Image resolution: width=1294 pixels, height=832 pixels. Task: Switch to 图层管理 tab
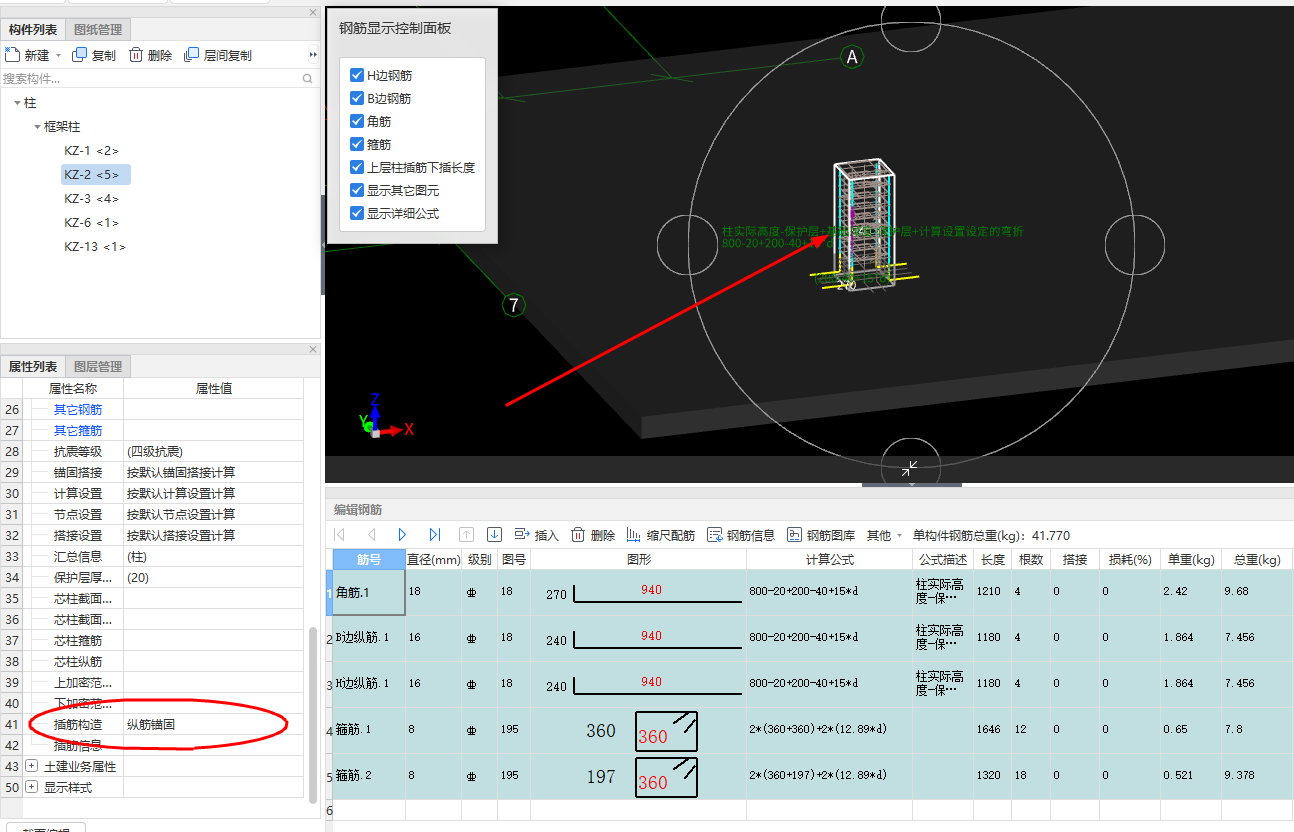tap(98, 366)
